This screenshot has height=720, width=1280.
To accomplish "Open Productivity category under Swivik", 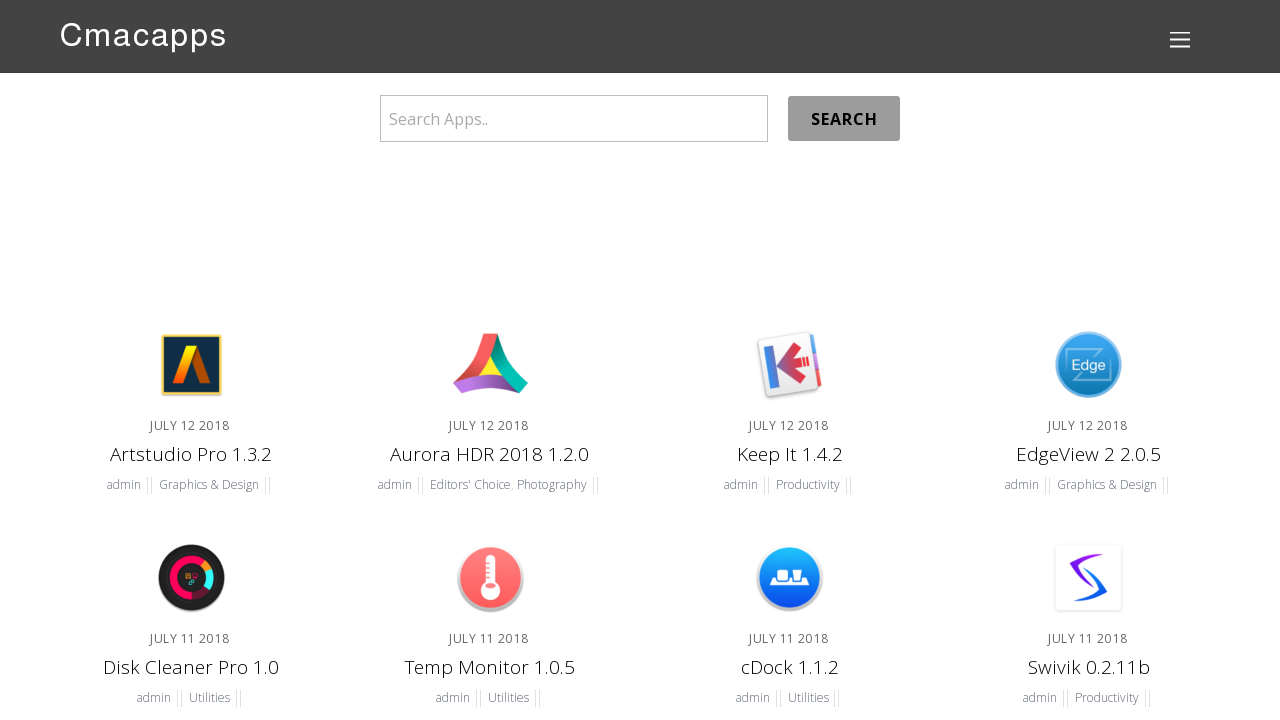I will [x=1107, y=698].
